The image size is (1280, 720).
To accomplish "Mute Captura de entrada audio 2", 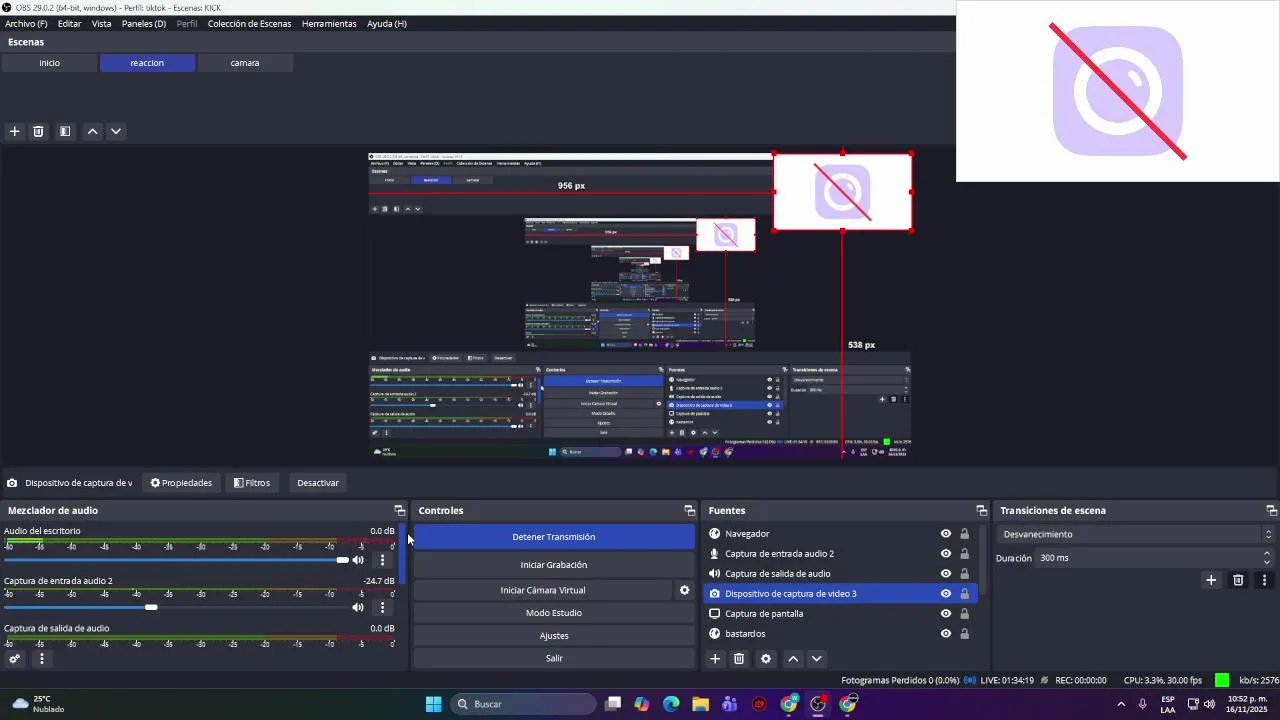I will coord(358,607).
